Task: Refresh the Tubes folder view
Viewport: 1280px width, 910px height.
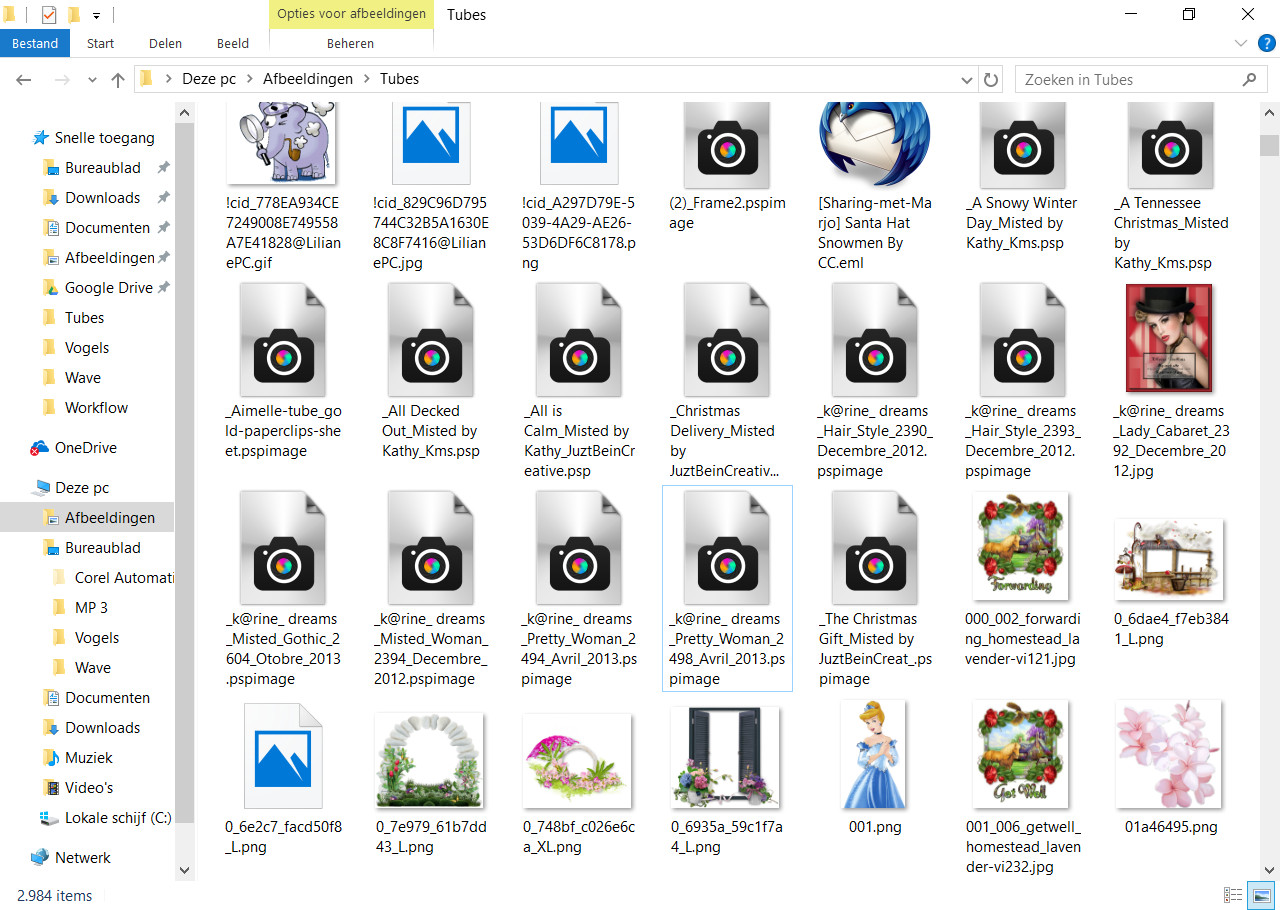Action: tap(991, 80)
